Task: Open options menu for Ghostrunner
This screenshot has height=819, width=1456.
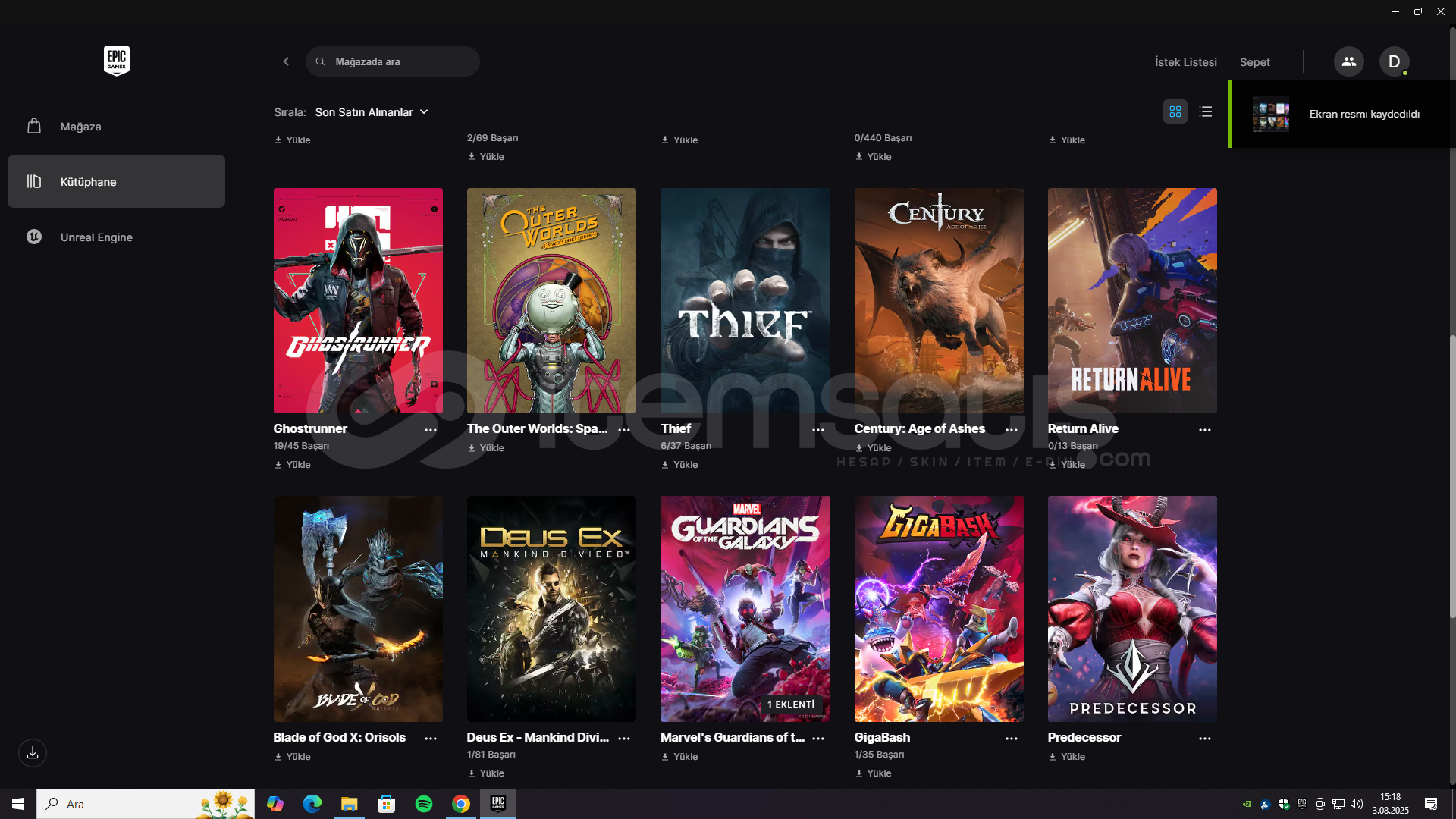Action: pyautogui.click(x=431, y=429)
